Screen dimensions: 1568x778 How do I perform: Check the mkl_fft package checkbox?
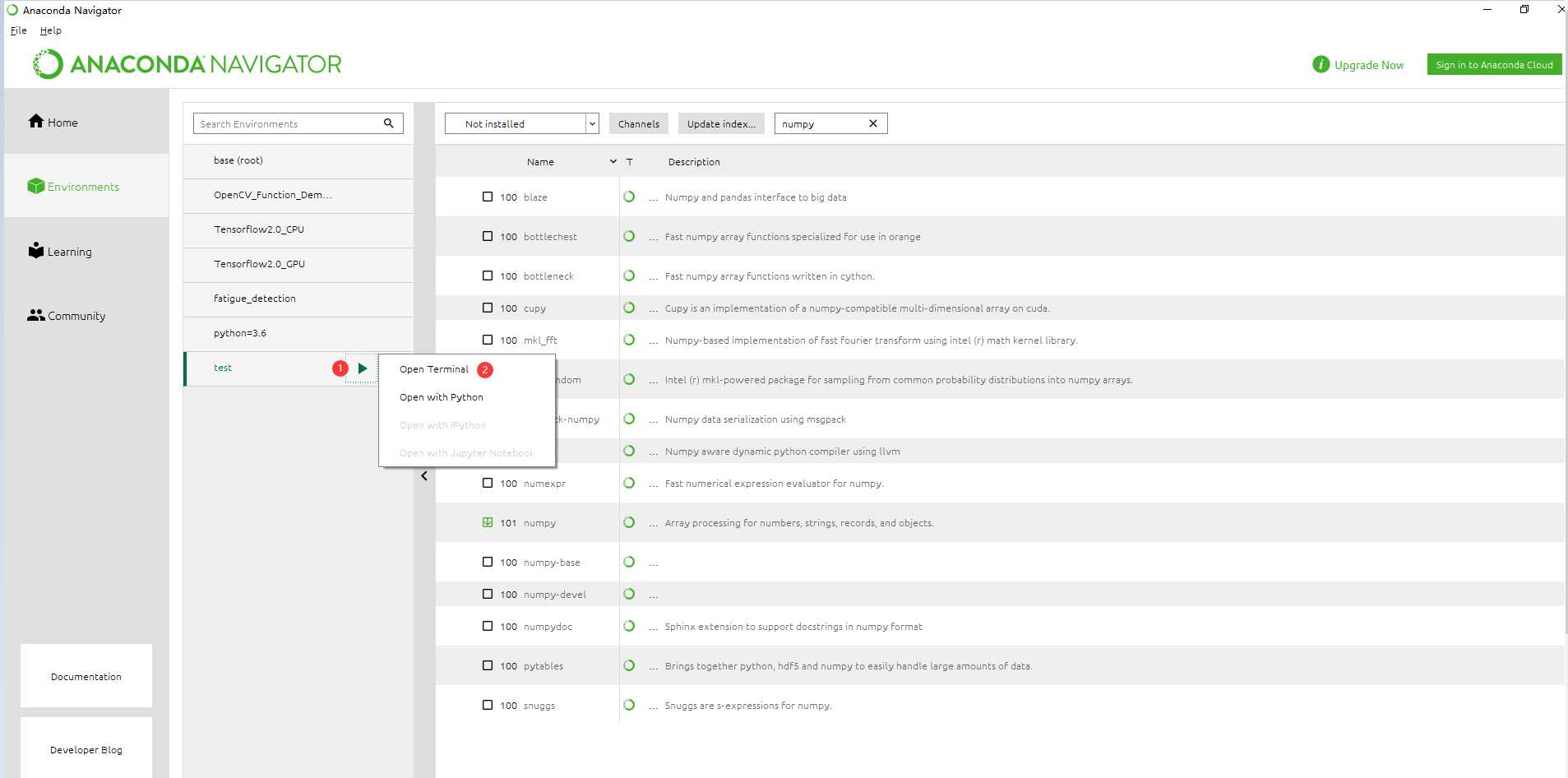coord(488,340)
